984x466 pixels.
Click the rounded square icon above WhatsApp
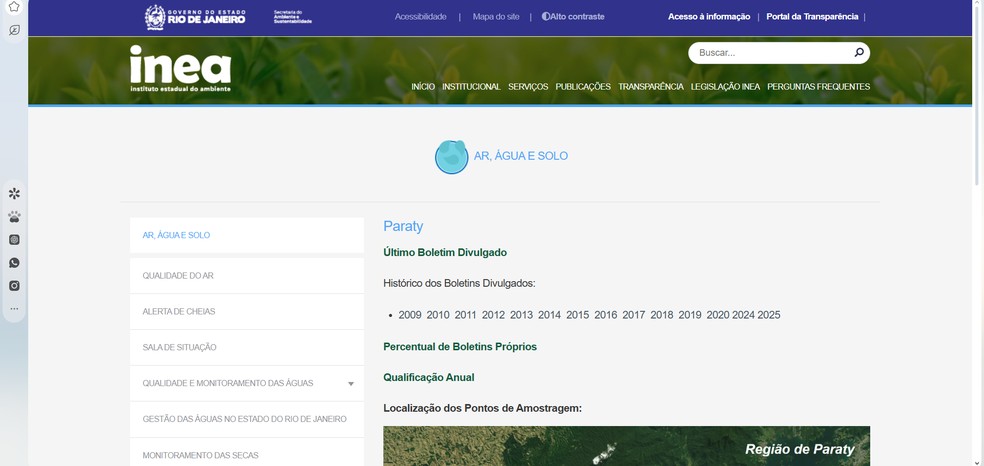pyautogui.click(x=14, y=240)
